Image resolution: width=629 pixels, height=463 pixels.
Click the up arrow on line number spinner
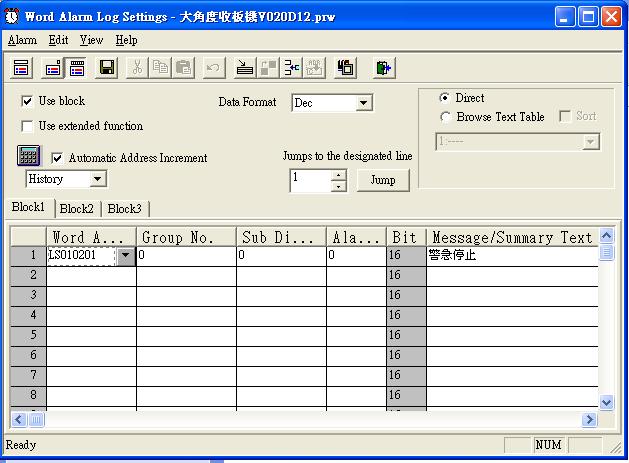tap(338, 175)
